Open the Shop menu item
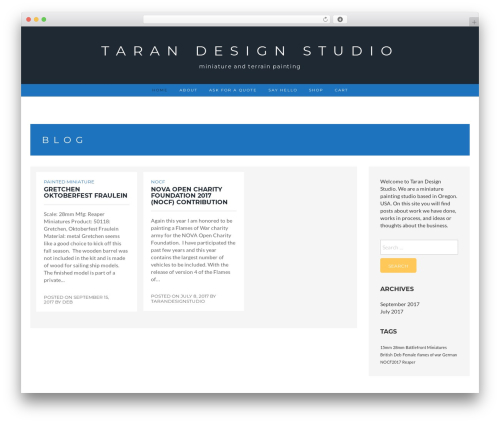 click(316, 90)
